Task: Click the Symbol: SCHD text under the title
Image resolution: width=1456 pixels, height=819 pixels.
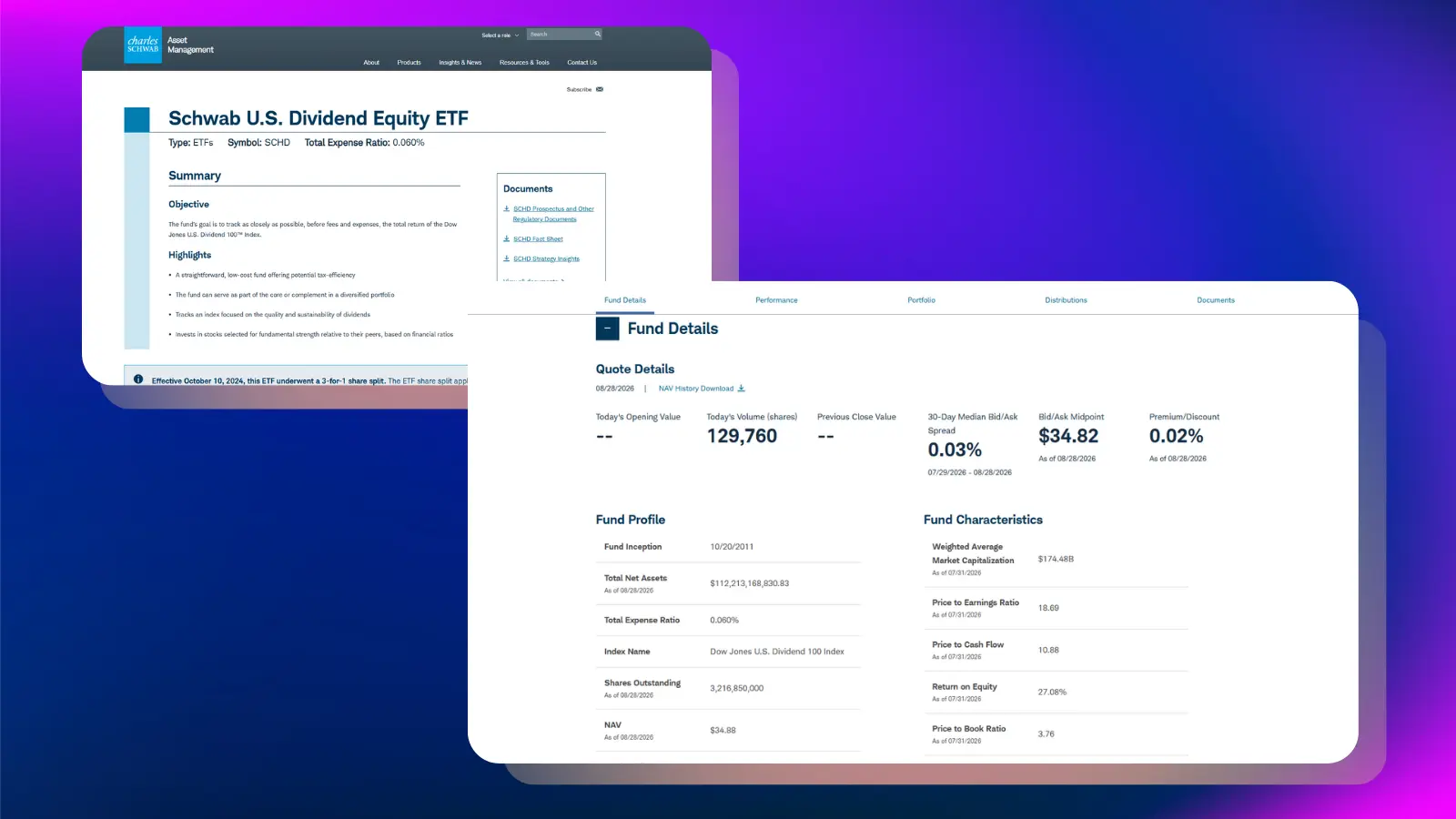Action: click(258, 143)
